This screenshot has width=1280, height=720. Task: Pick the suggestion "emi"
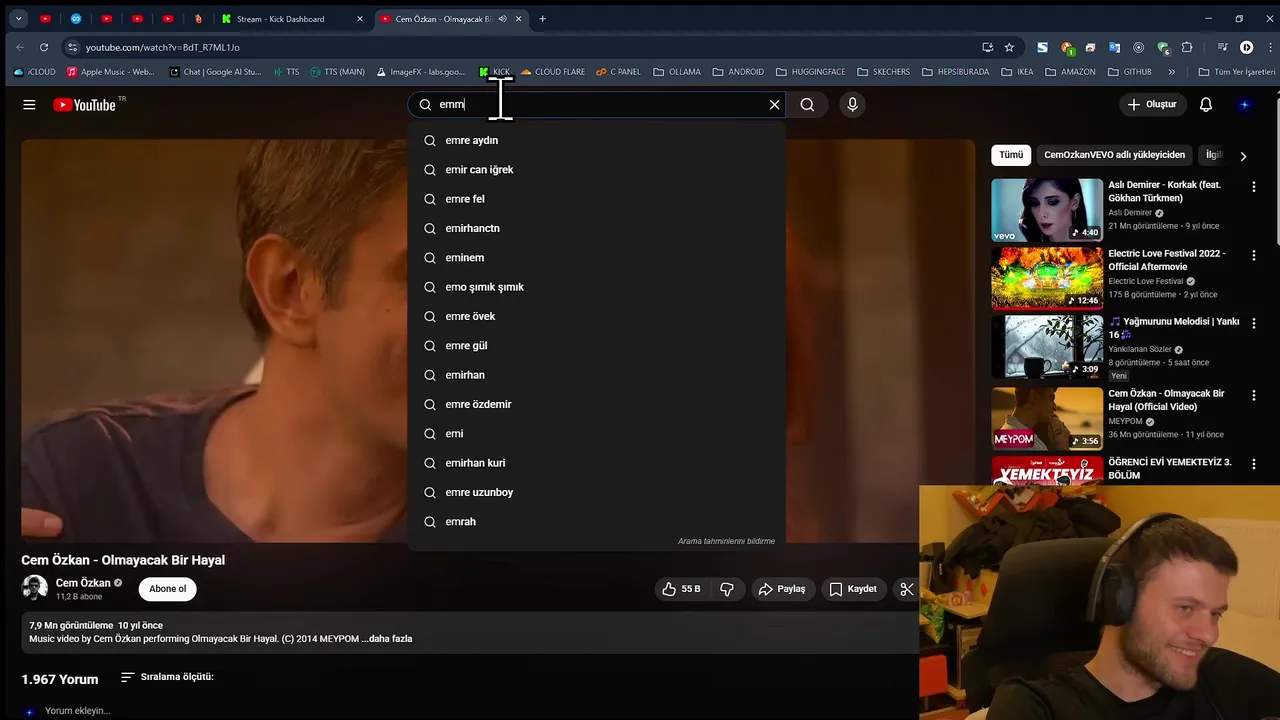(x=596, y=434)
